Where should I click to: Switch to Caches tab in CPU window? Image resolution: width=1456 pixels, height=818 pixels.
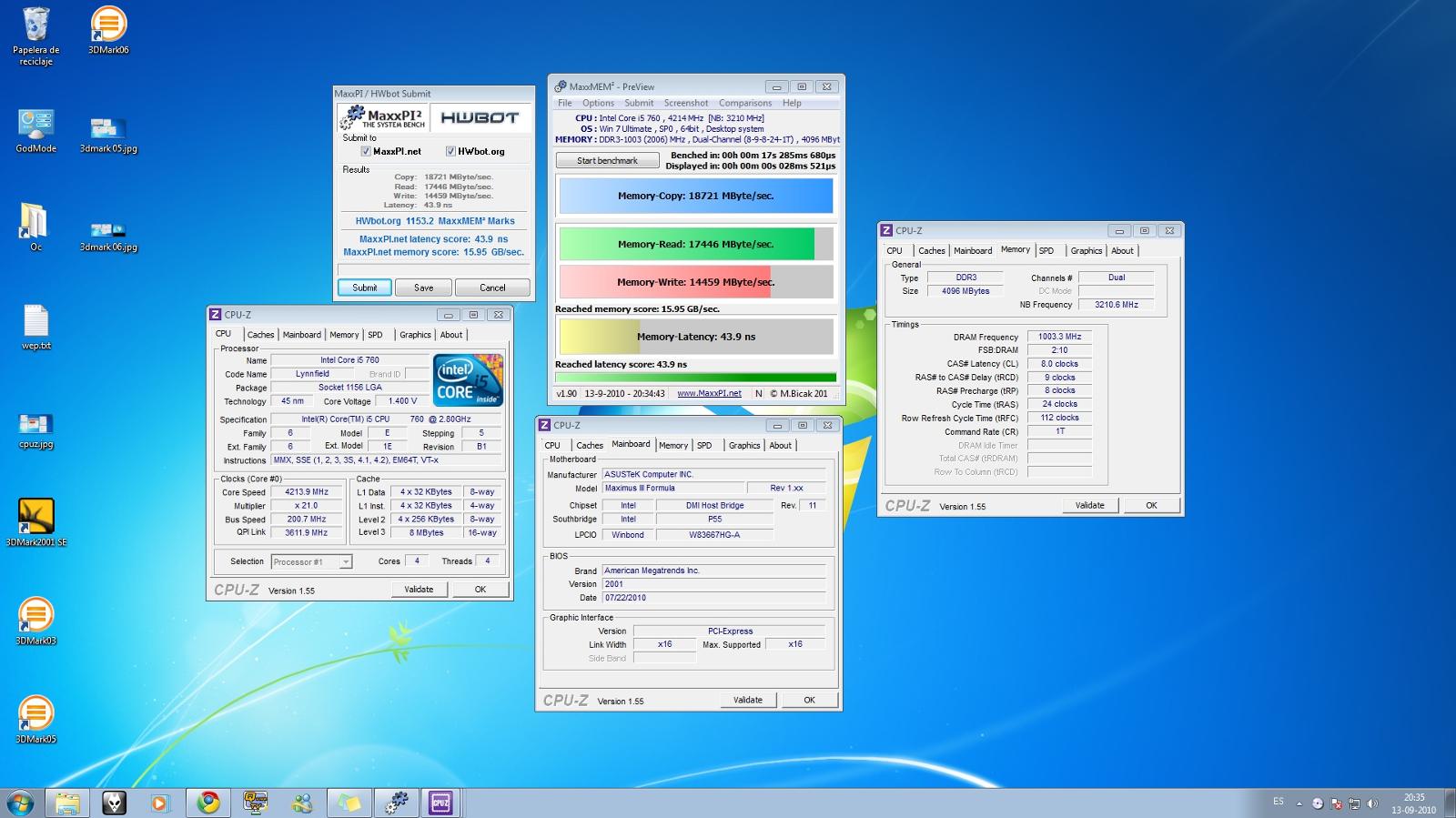pyautogui.click(x=260, y=335)
